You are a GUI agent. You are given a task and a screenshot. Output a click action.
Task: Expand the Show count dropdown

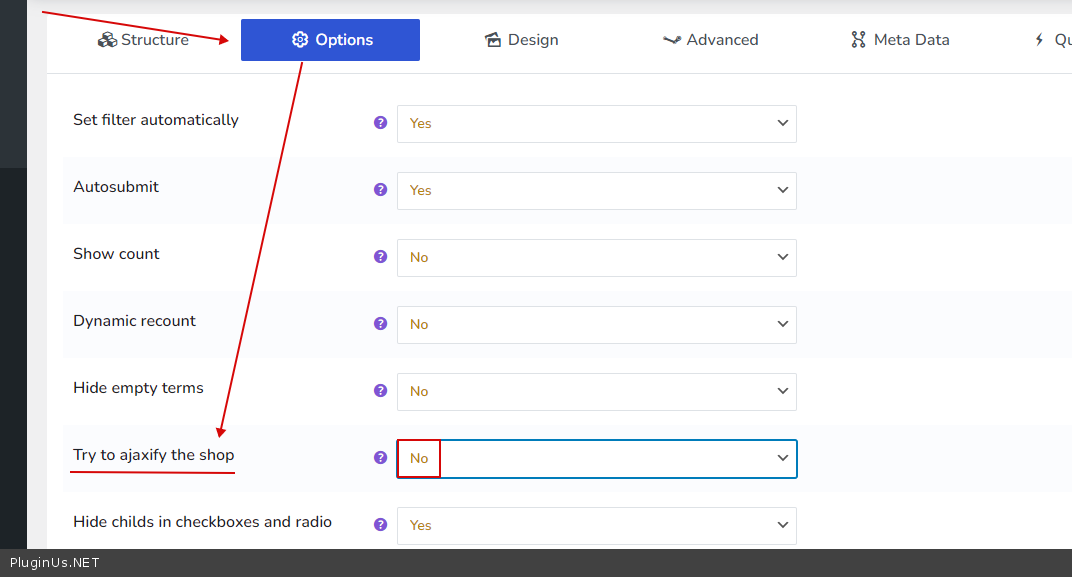pyautogui.click(x=596, y=257)
